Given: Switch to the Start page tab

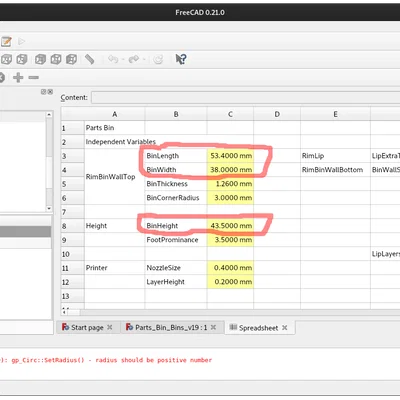Looking at the screenshot, I should (87, 328).
